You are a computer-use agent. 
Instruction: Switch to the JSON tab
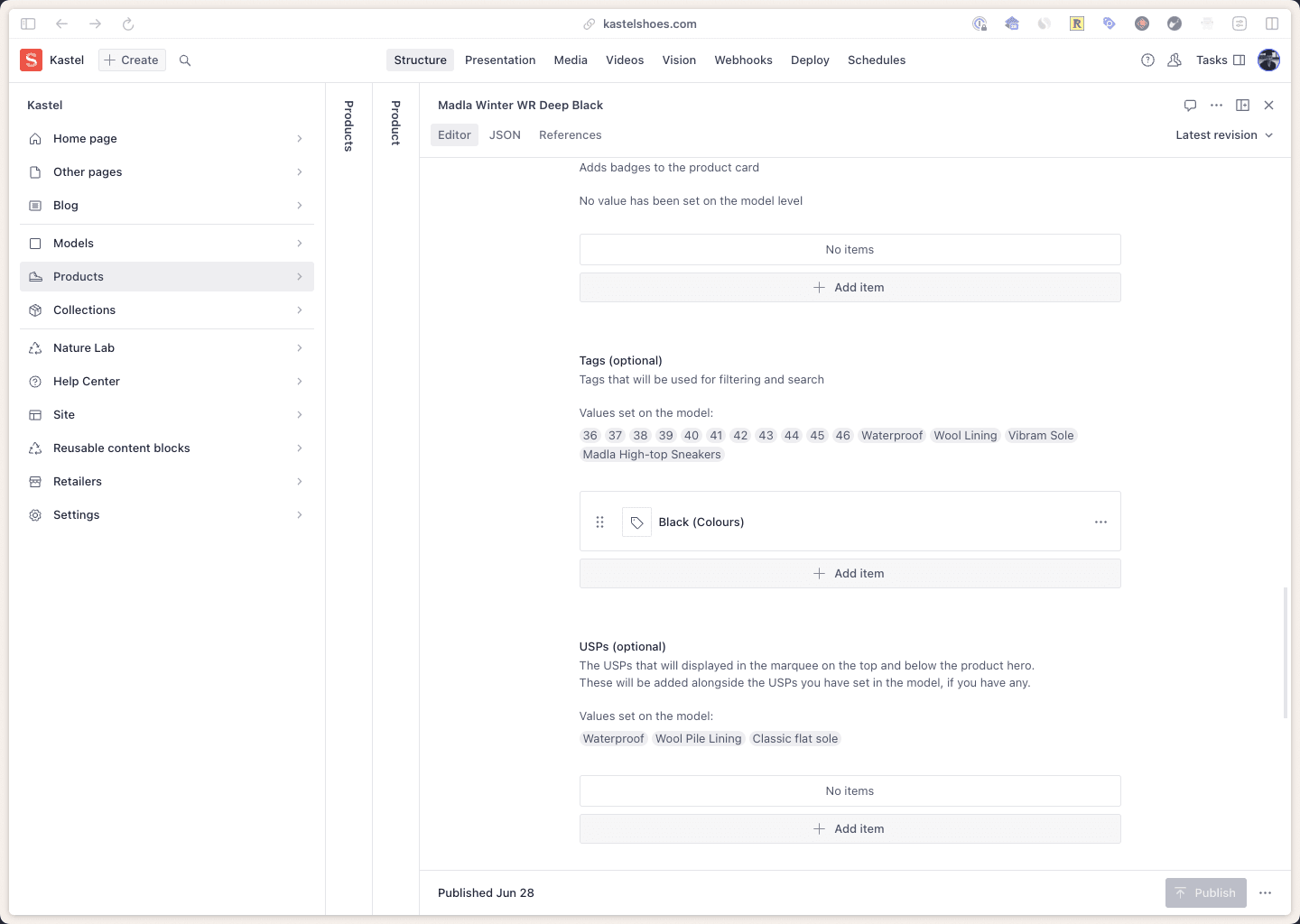[x=505, y=135]
